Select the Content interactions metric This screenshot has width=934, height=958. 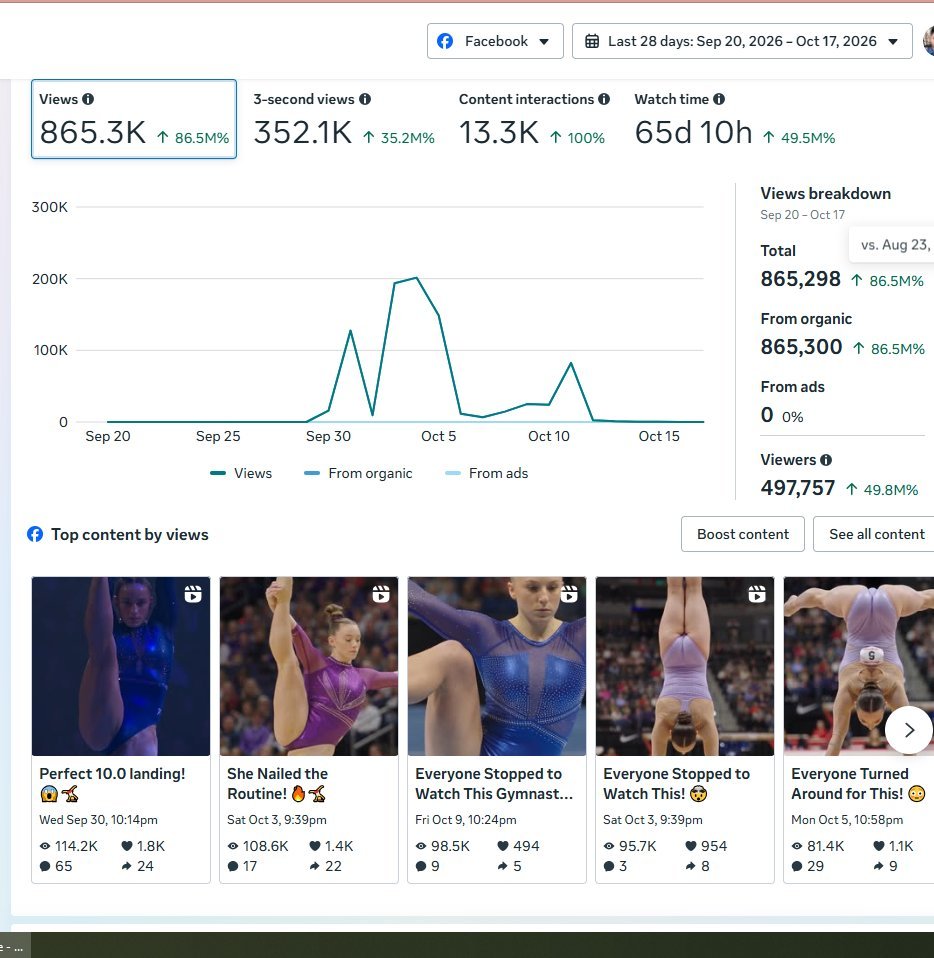534,119
